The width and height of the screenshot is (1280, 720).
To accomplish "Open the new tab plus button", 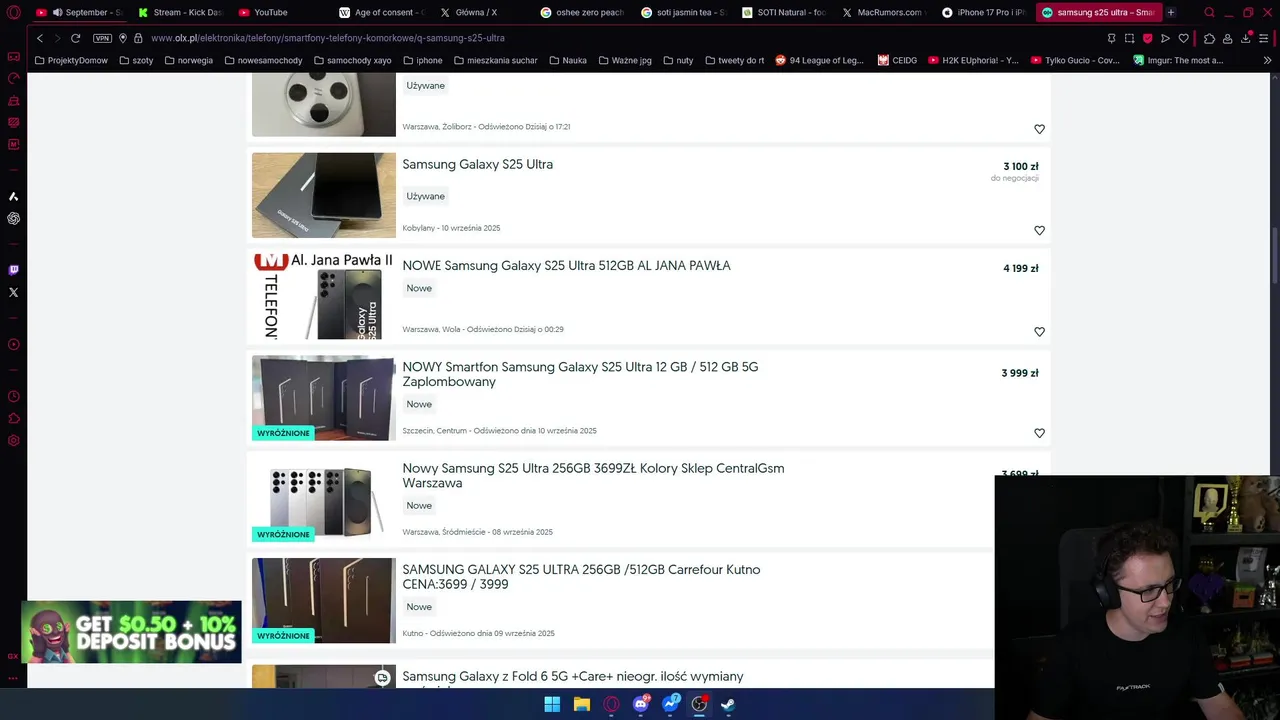I will click(x=1171, y=12).
